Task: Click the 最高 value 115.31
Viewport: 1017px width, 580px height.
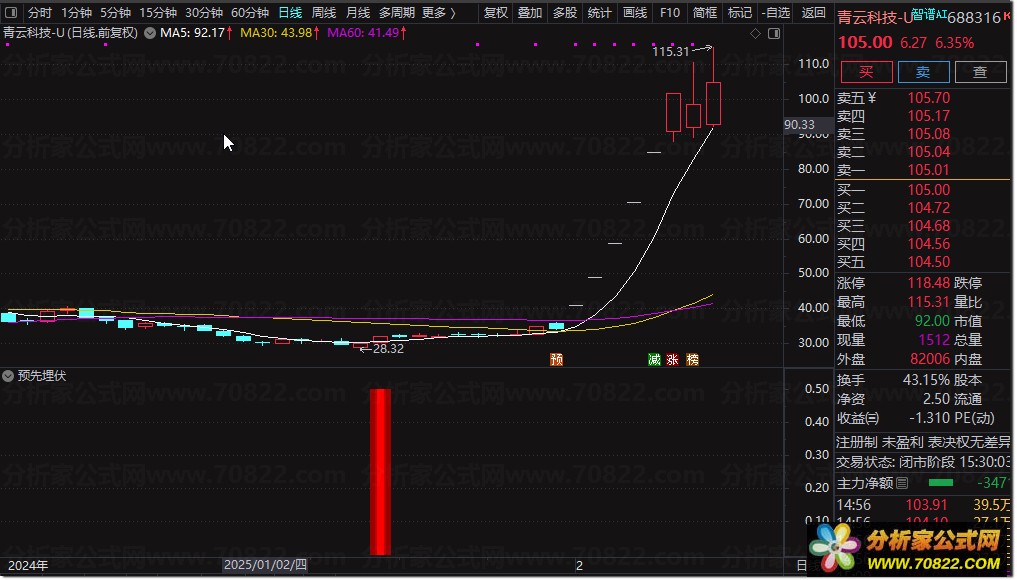Action: pyautogui.click(x=929, y=302)
